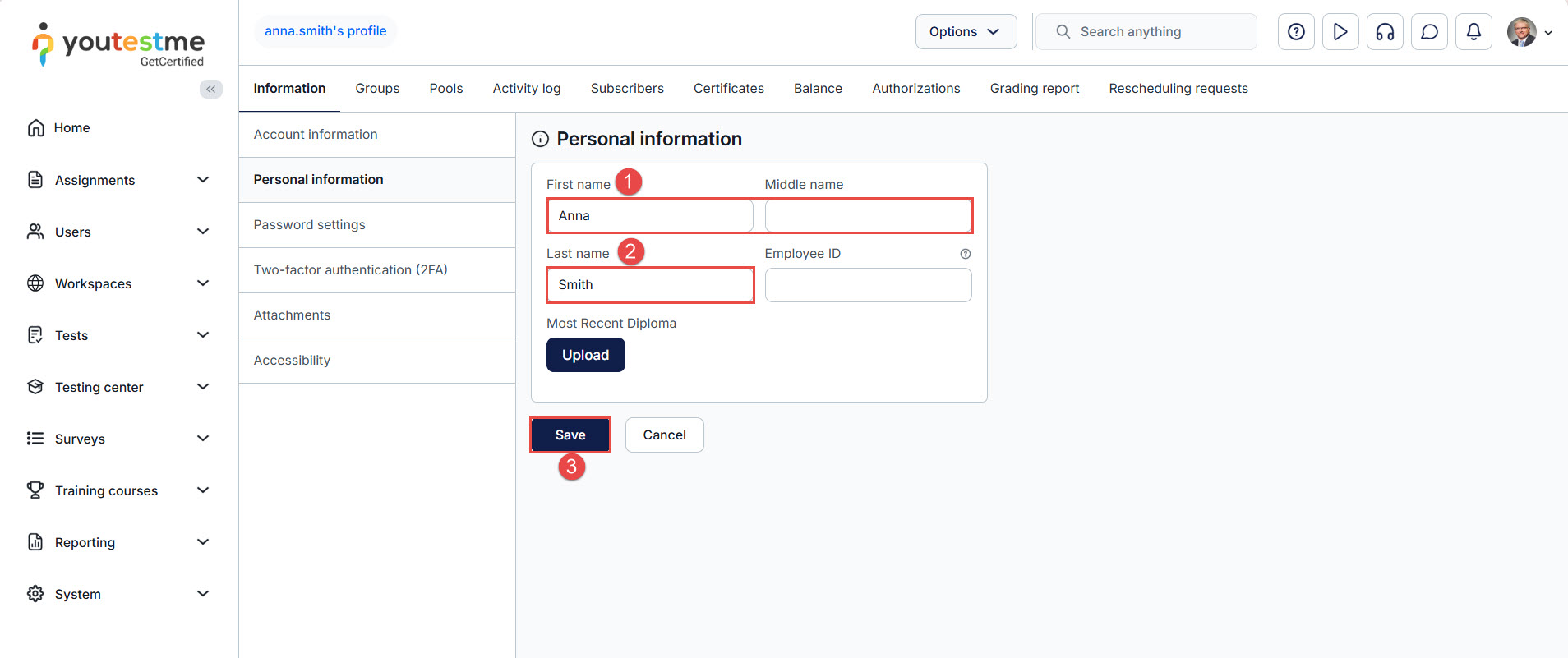The image size is (1568, 658).
Task: Collapse the sidebar with double-chevron icon
Action: click(x=211, y=89)
